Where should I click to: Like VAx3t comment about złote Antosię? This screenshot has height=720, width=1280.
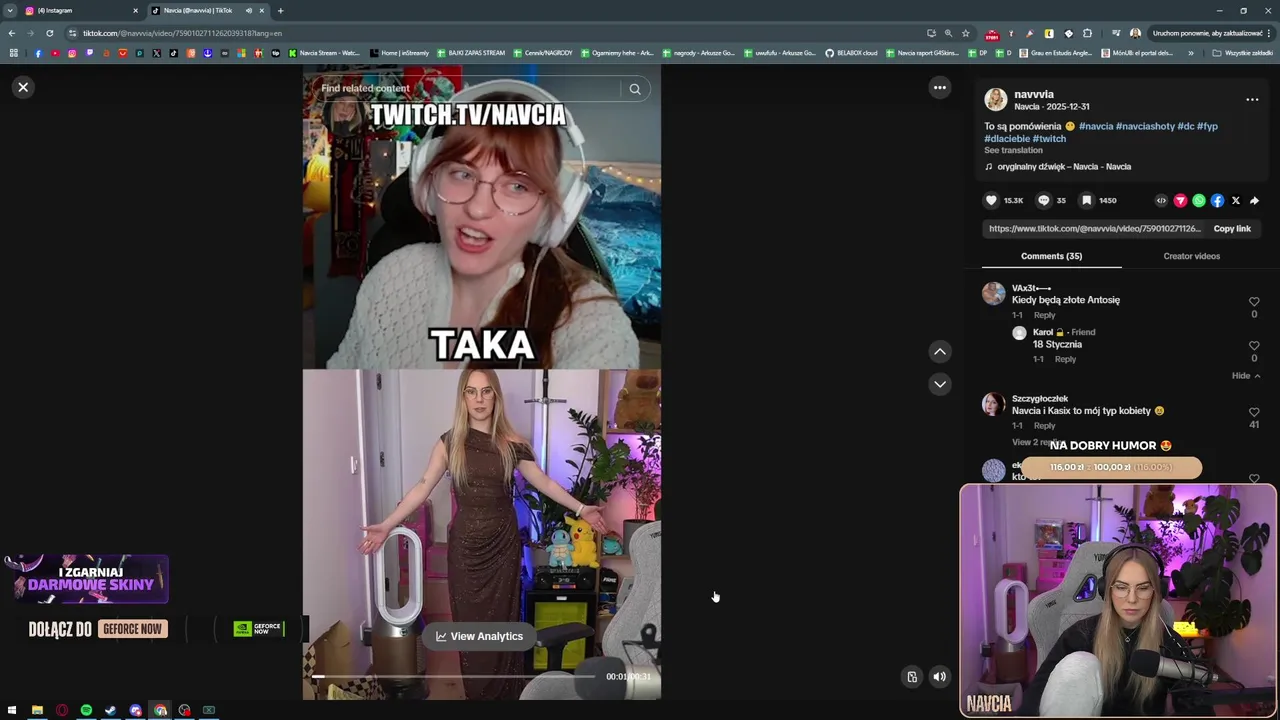(1254, 302)
